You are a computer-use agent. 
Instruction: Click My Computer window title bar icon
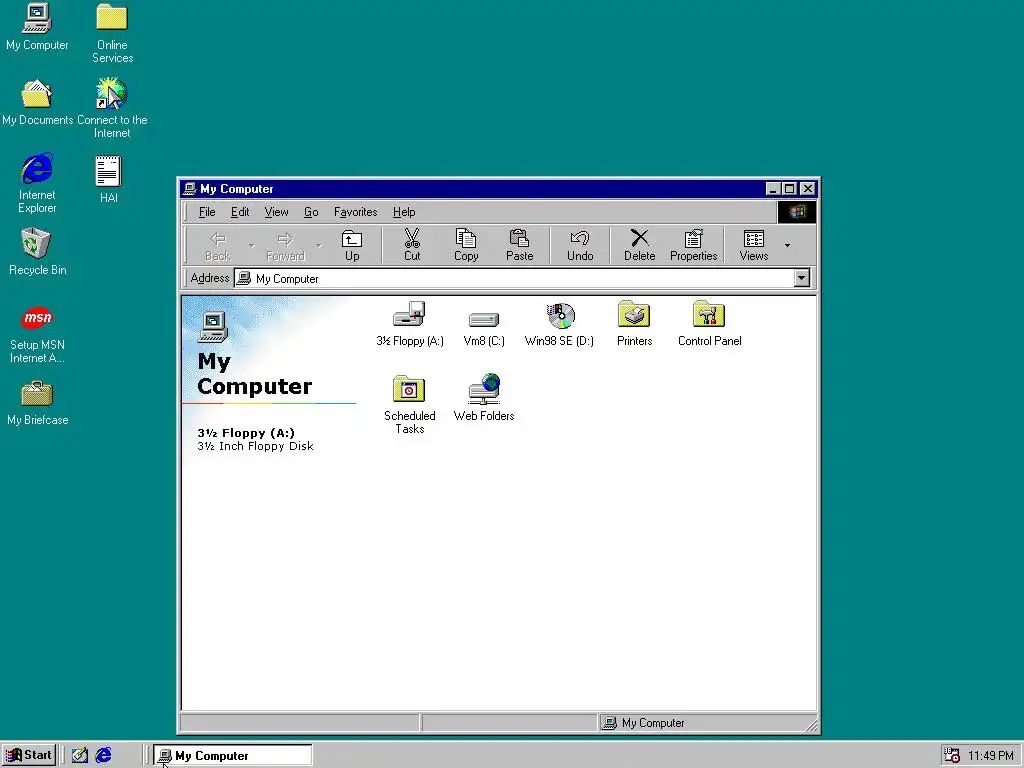coord(189,189)
